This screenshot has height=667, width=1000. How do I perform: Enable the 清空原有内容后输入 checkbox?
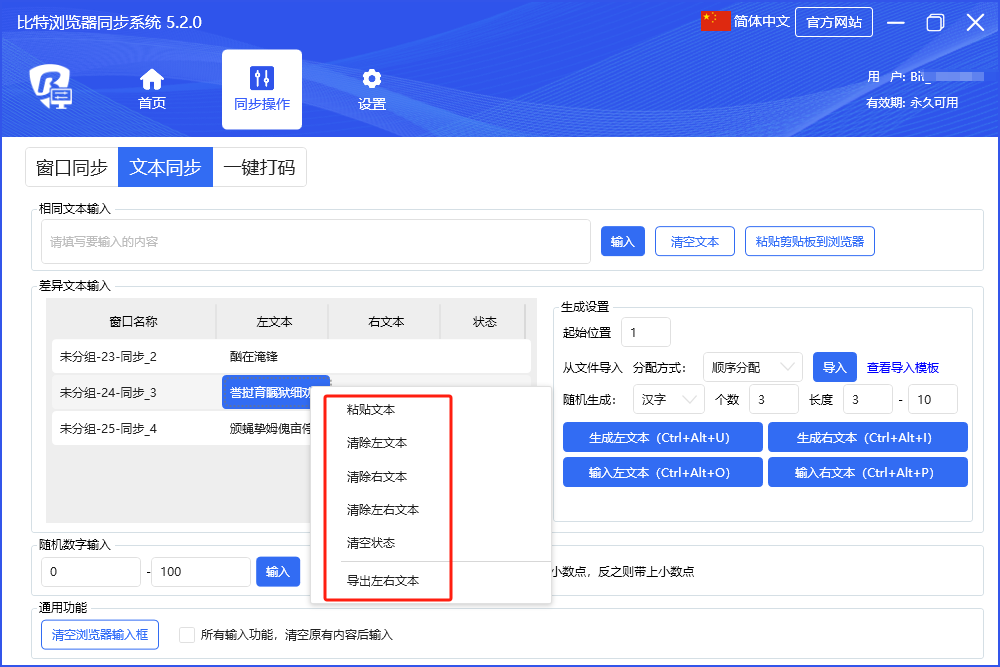[x=186, y=634]
